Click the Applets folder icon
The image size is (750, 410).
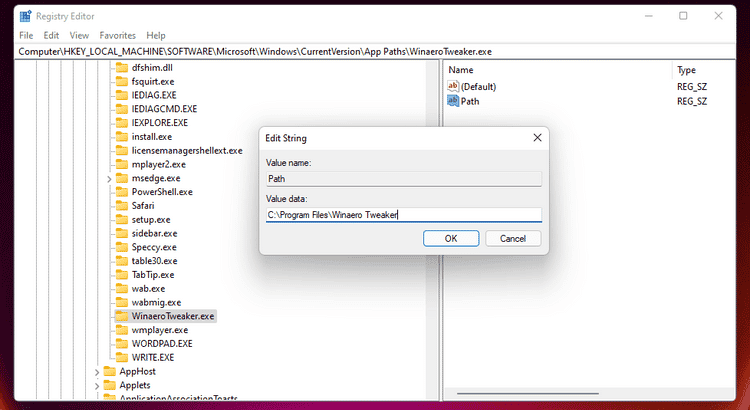(x=110, y=386)
